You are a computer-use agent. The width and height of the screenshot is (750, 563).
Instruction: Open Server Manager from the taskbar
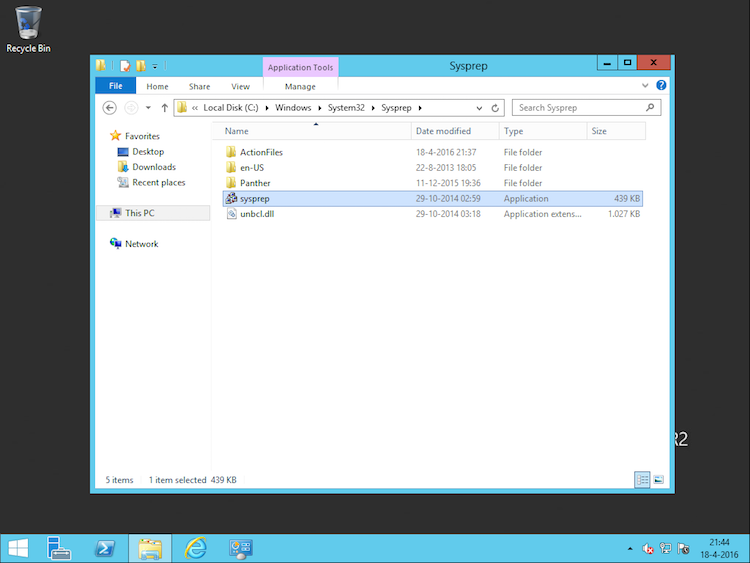(x=59, y=548)
